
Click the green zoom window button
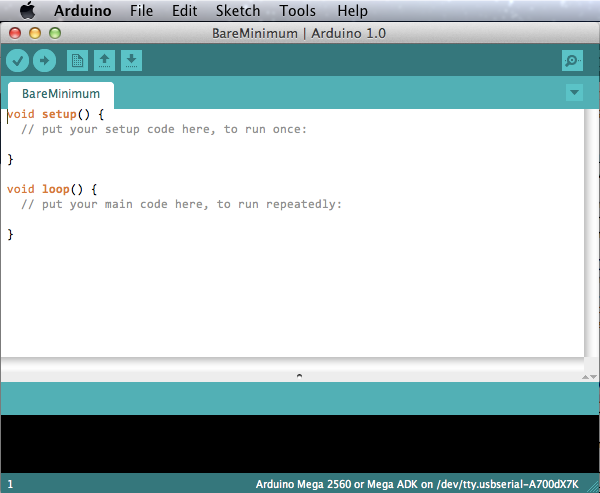[55, 33]
